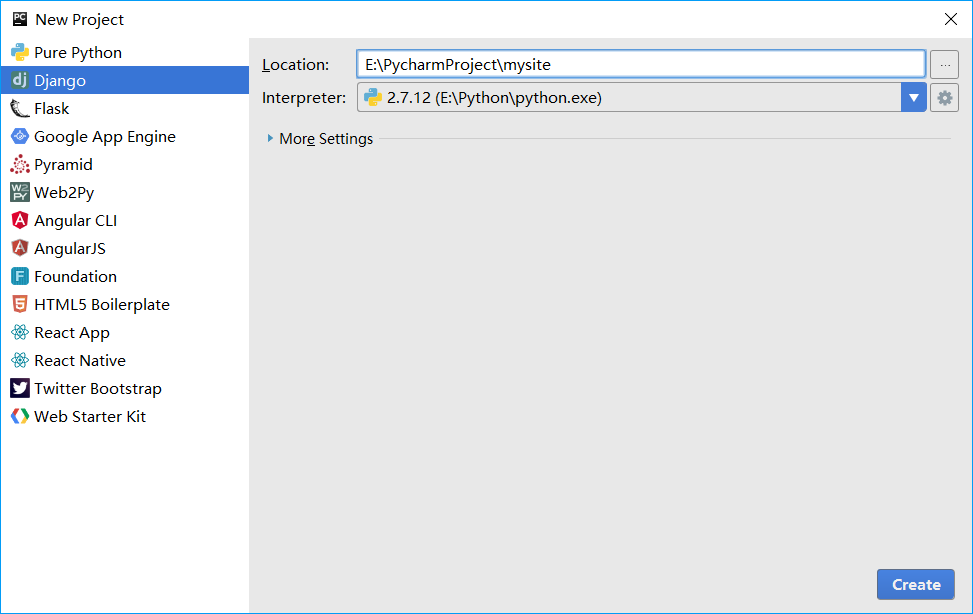Select the 2.7.12 interpreter combo box
973x614 pixels.
coord(642,97)
